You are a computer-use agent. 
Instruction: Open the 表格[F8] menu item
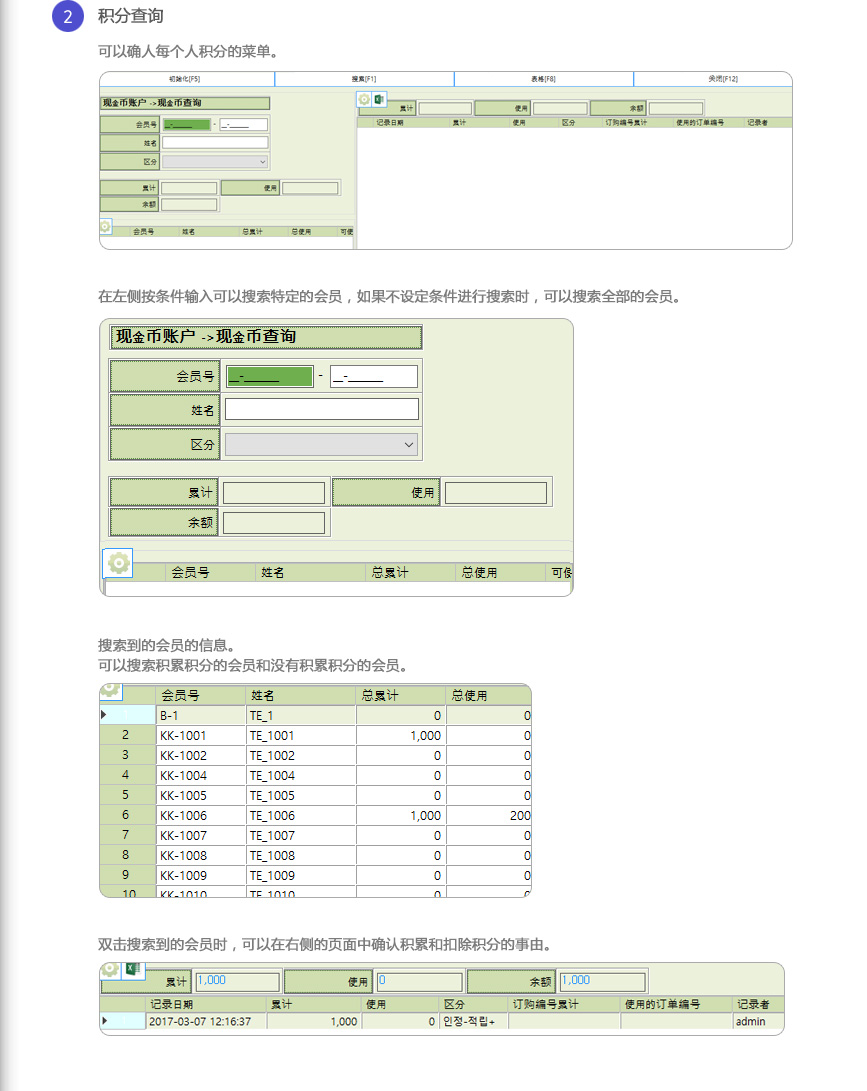(x=543, y=79)
